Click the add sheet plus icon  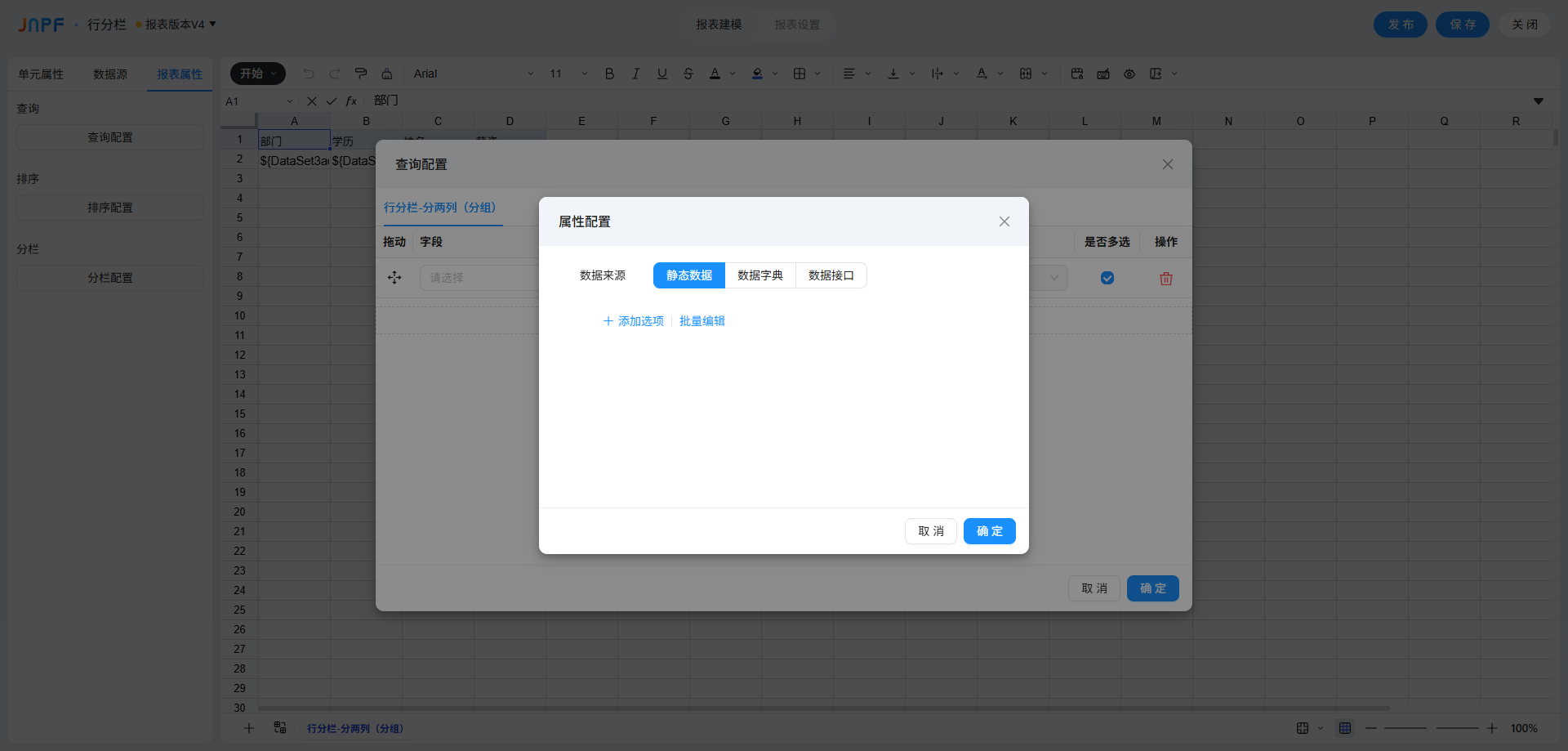pos(249,728)
